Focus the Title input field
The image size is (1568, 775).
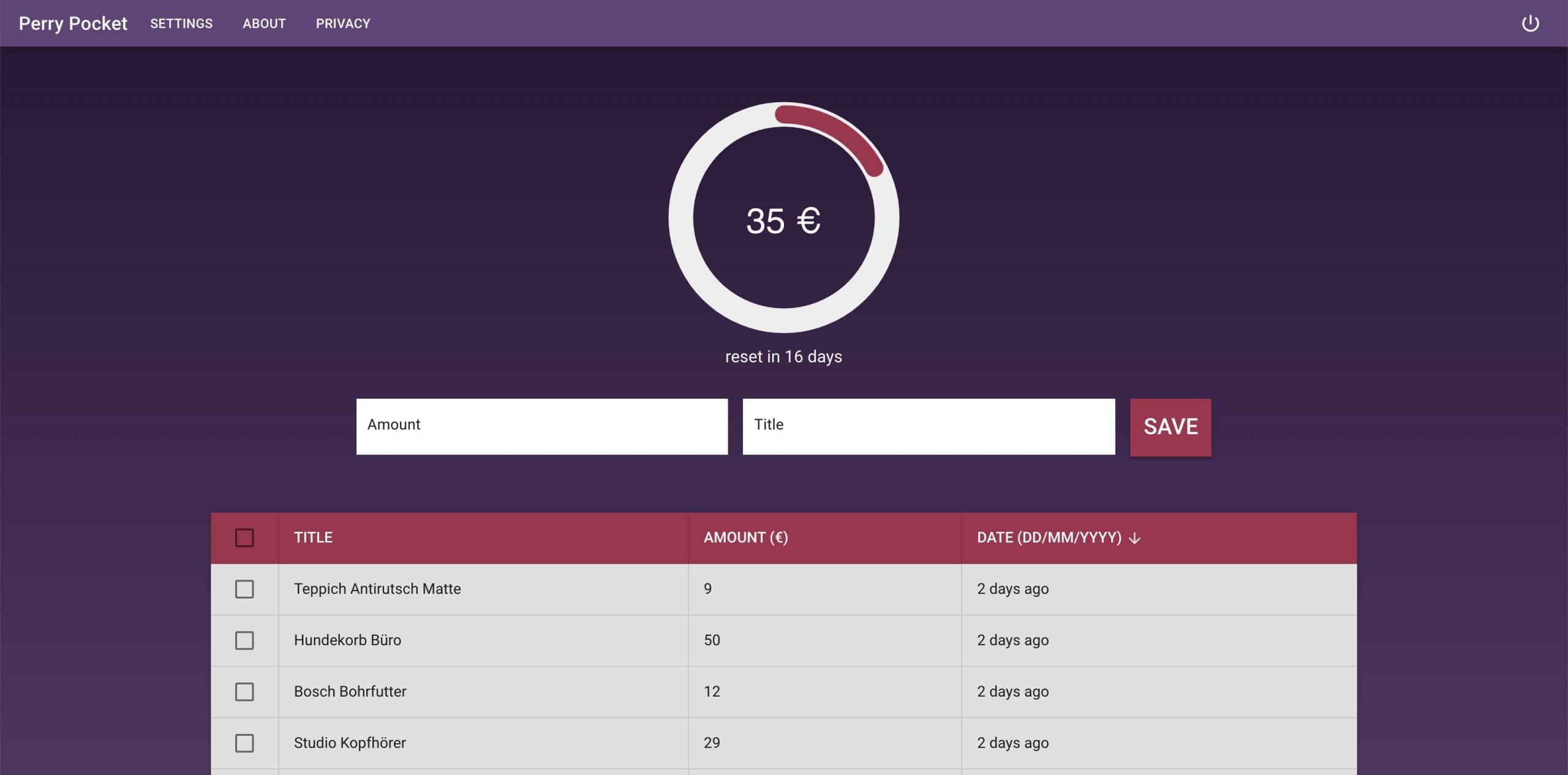(928, 426)
